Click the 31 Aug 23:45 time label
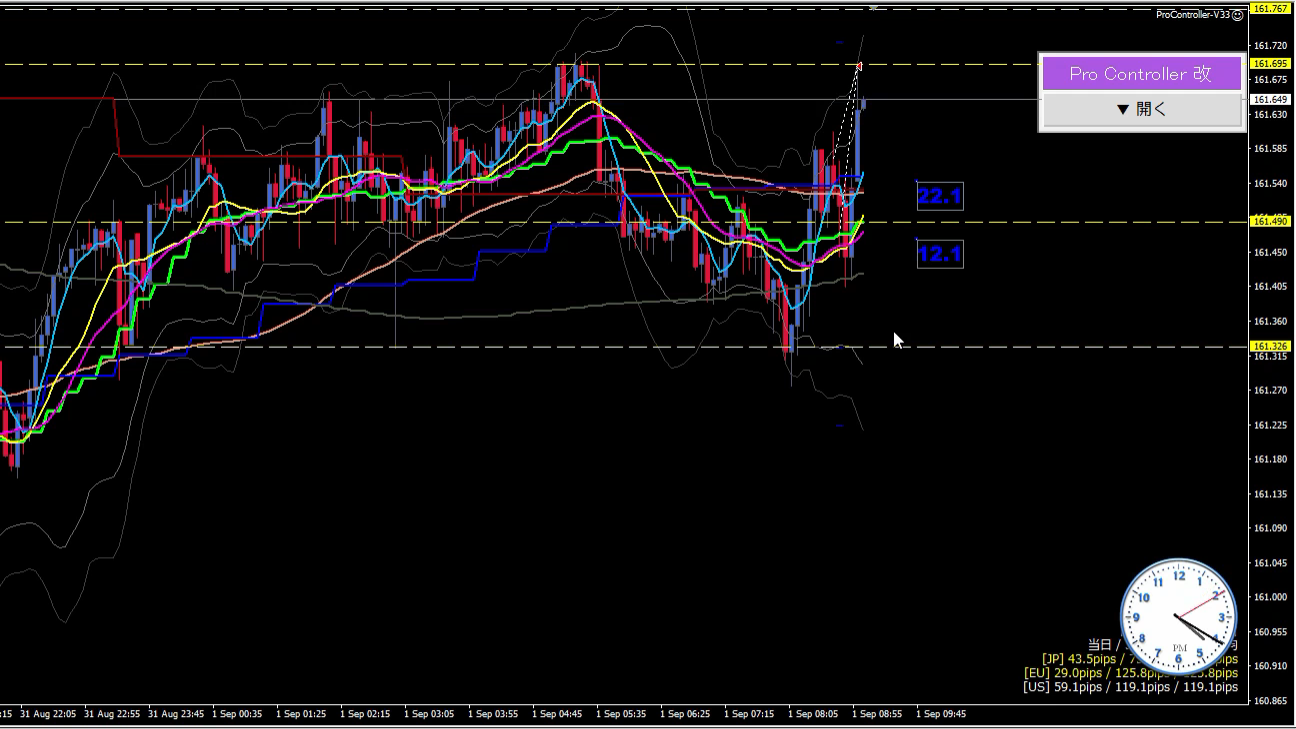 coord(175,714)
